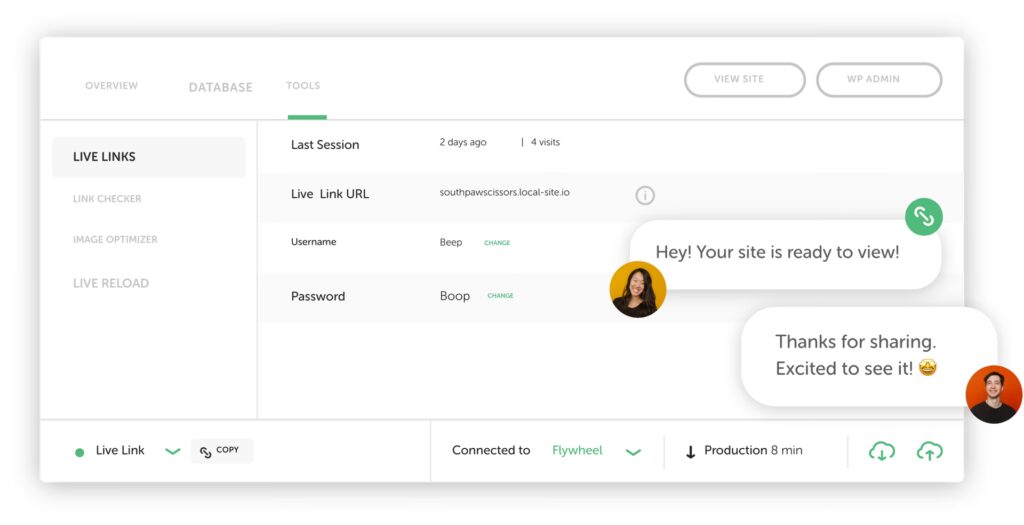The height and width of the screenshot is (525, 1024).
Task: Select Link Checker in the sidebar
Action: pos(107,199)
